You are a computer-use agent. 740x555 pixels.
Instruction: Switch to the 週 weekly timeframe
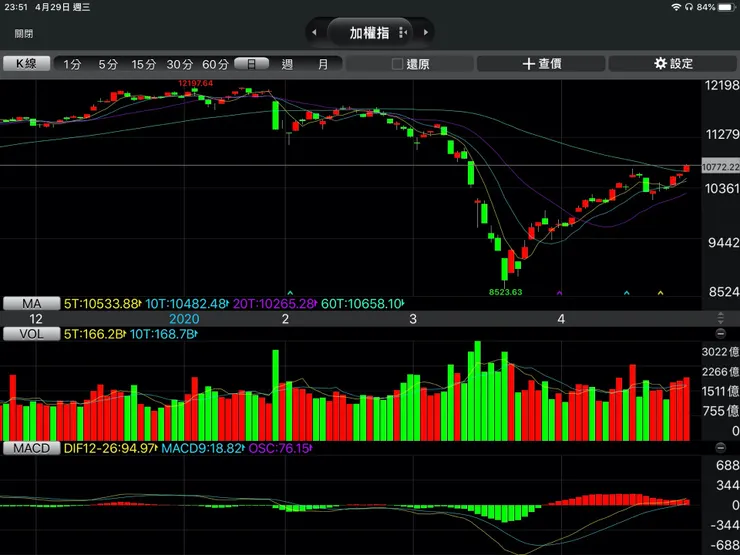tap(287, 64)
